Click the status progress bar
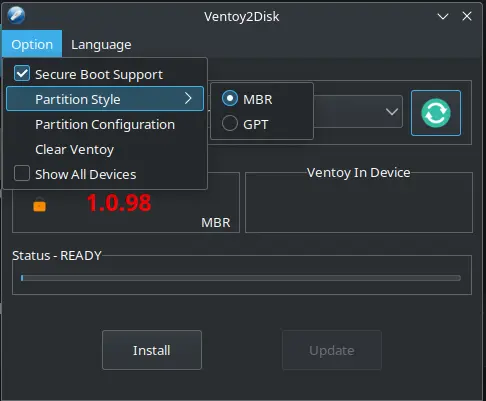This screenshot has width=486, height=401. pos(241,278)
